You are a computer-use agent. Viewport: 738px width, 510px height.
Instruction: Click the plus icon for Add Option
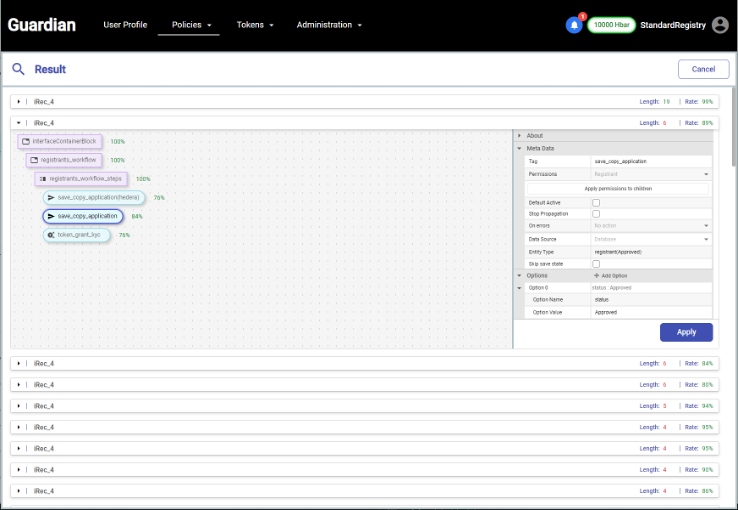click(x=597, y=275)
